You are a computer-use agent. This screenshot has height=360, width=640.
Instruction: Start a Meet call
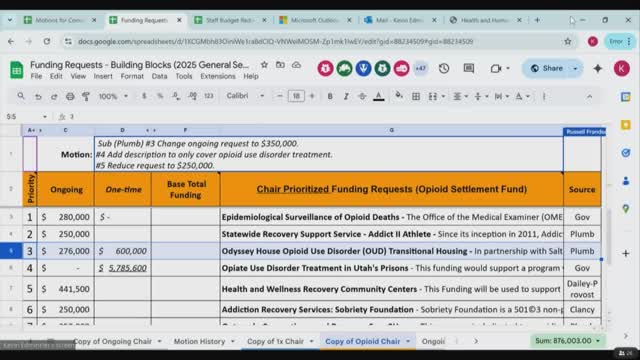pos(496,68)
